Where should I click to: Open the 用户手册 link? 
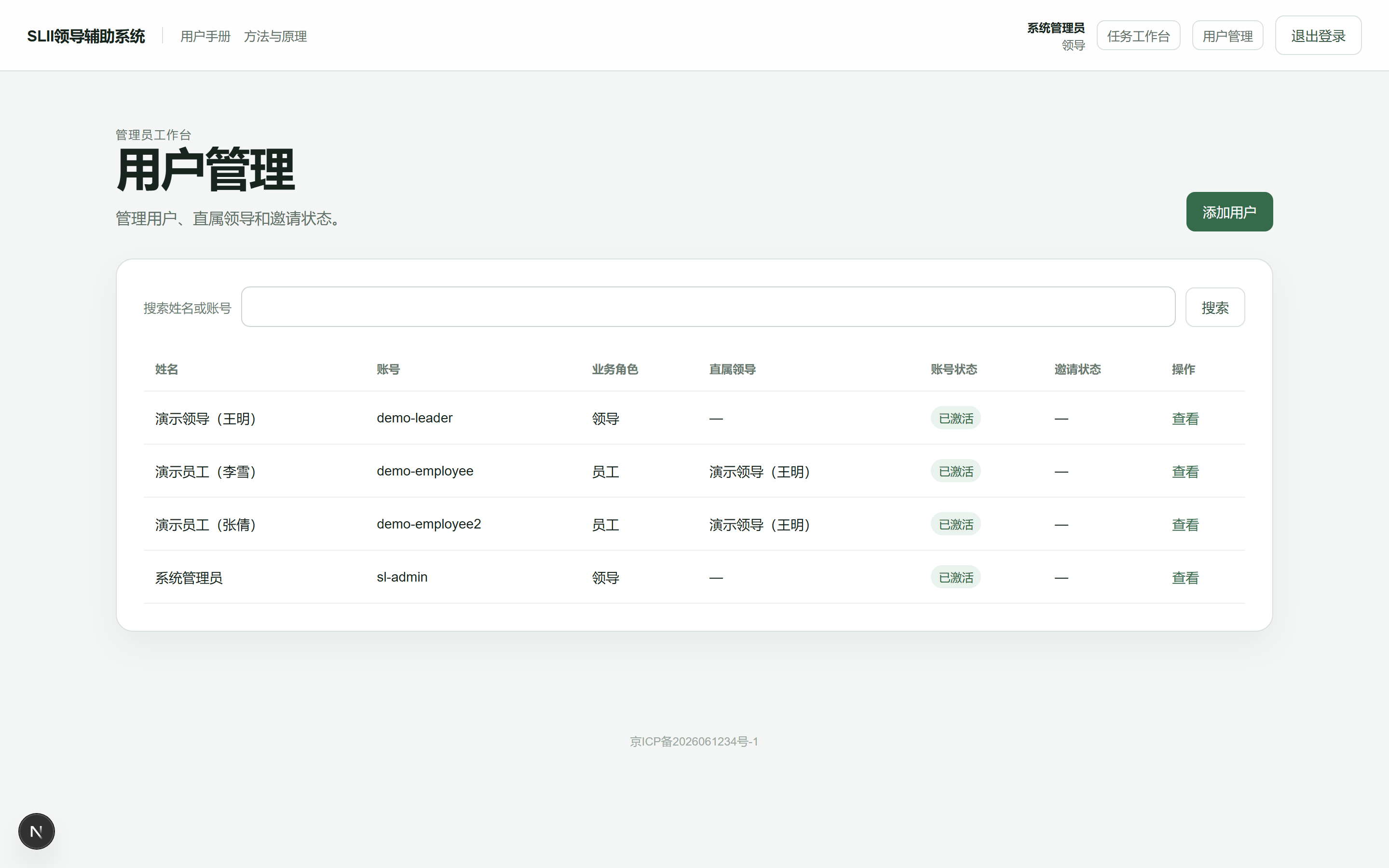205,36
